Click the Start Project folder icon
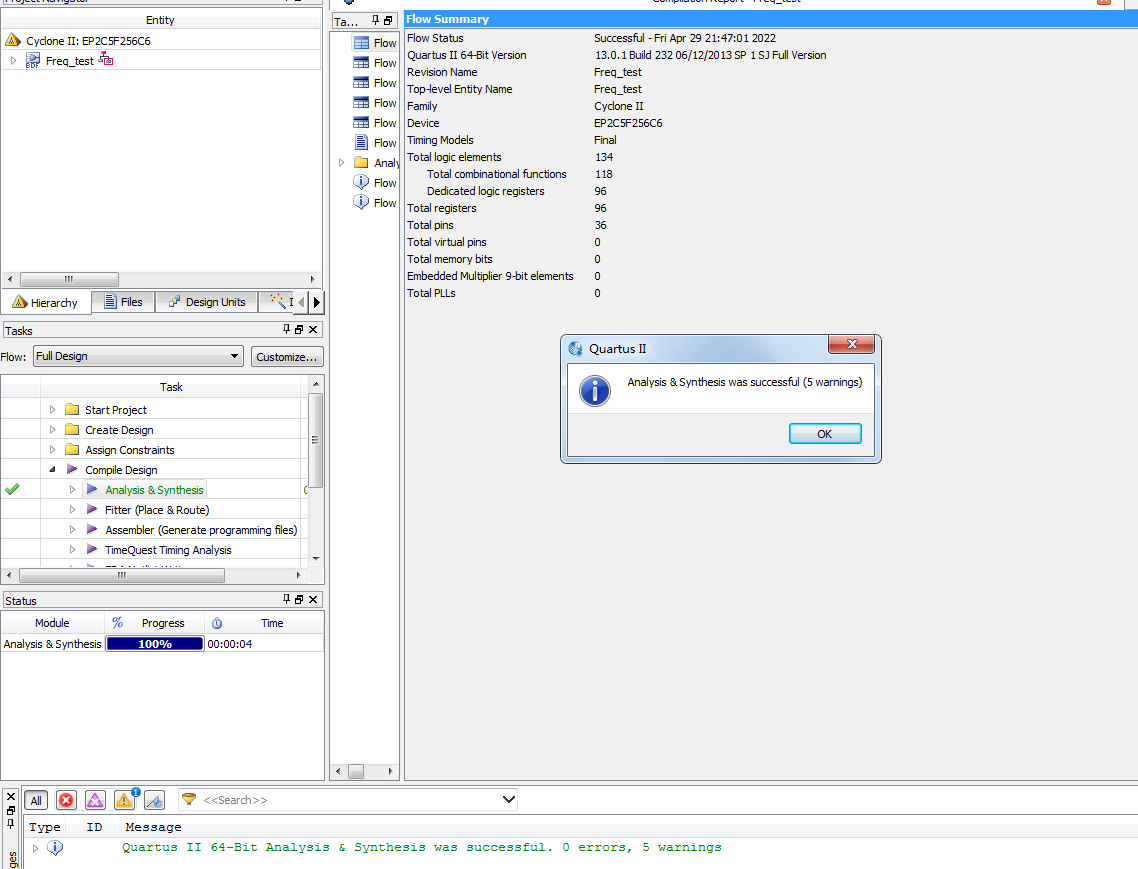The image size is (1138, 869). [72, 409]
